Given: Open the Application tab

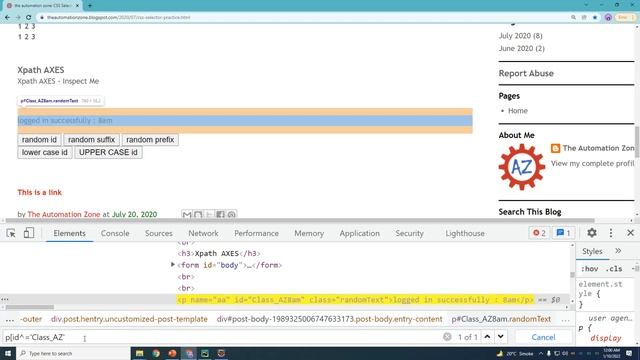Looking at the screenshot, I should point(360,233).
